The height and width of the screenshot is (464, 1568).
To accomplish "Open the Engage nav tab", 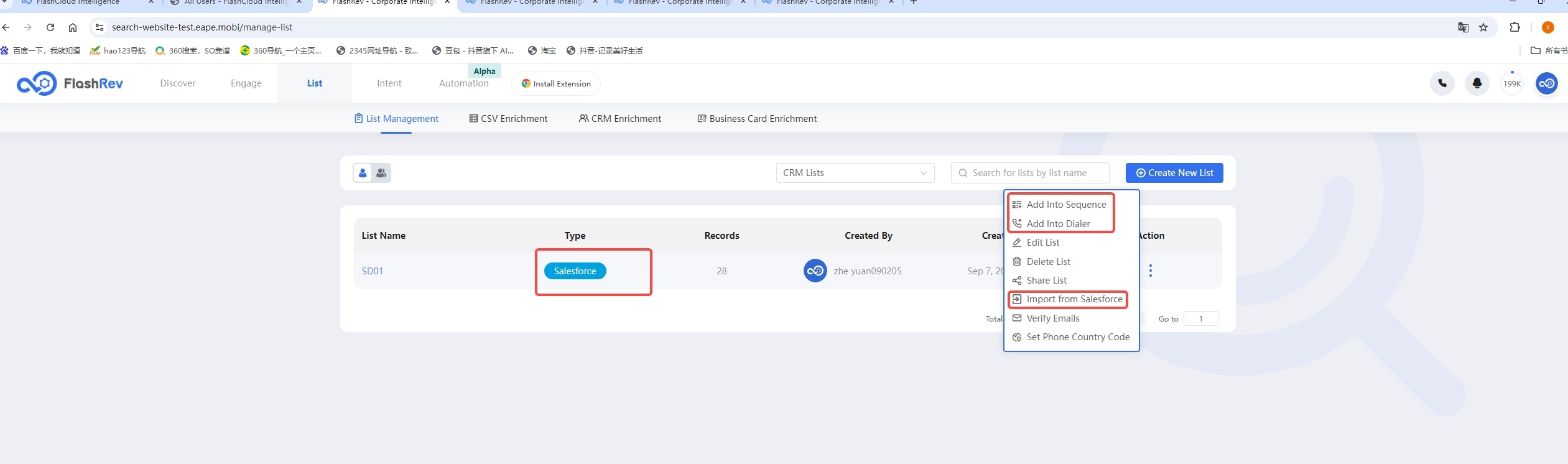I will pyautogui.click(x=246, y=83).
